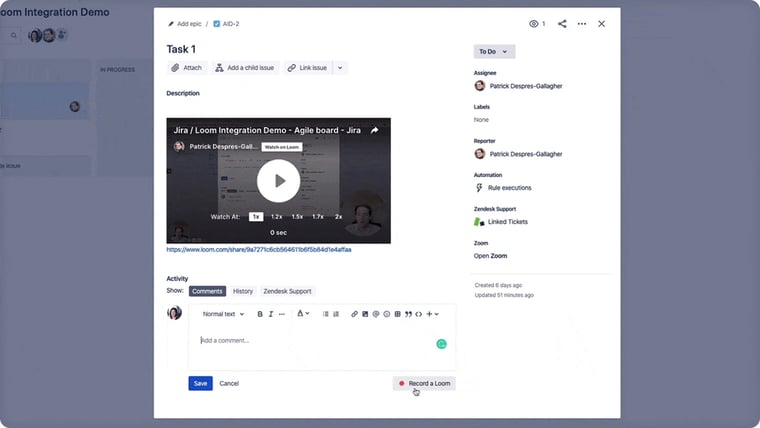Click in the Add a comment field

(x=310, y=341)
